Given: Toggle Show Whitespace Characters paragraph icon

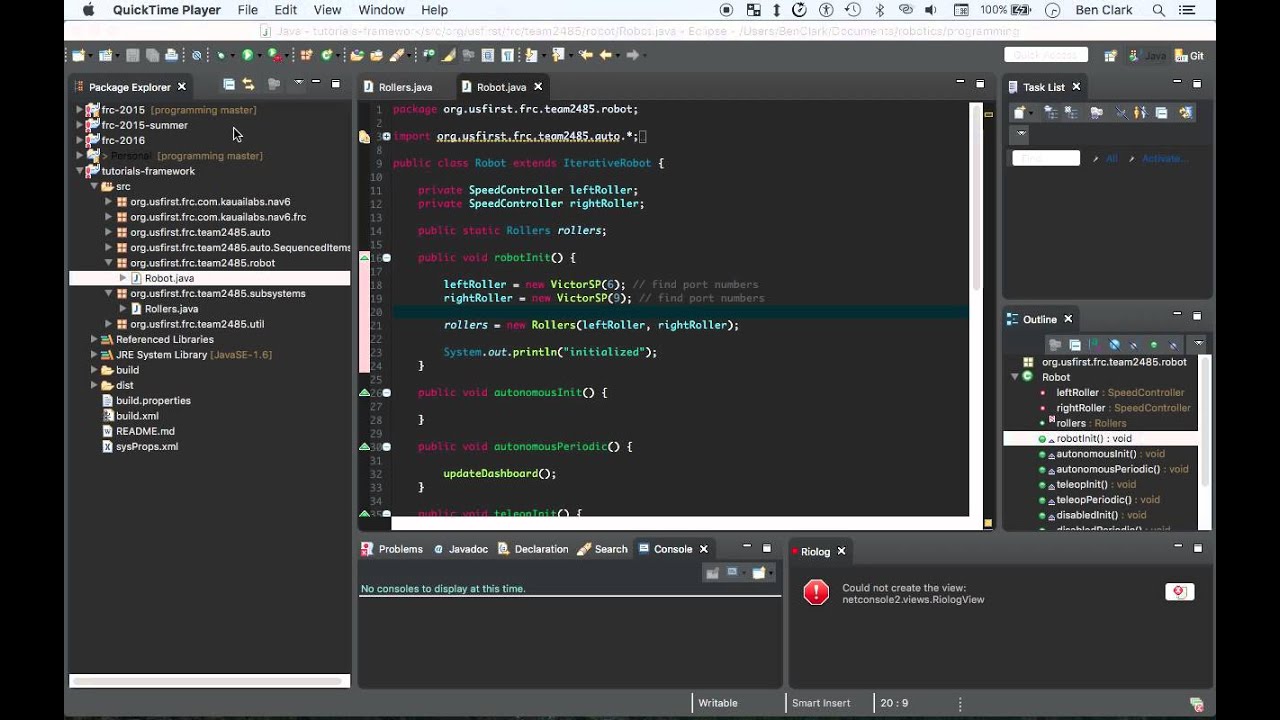Looking at the screenshot, I should click(x=507, y=55).
